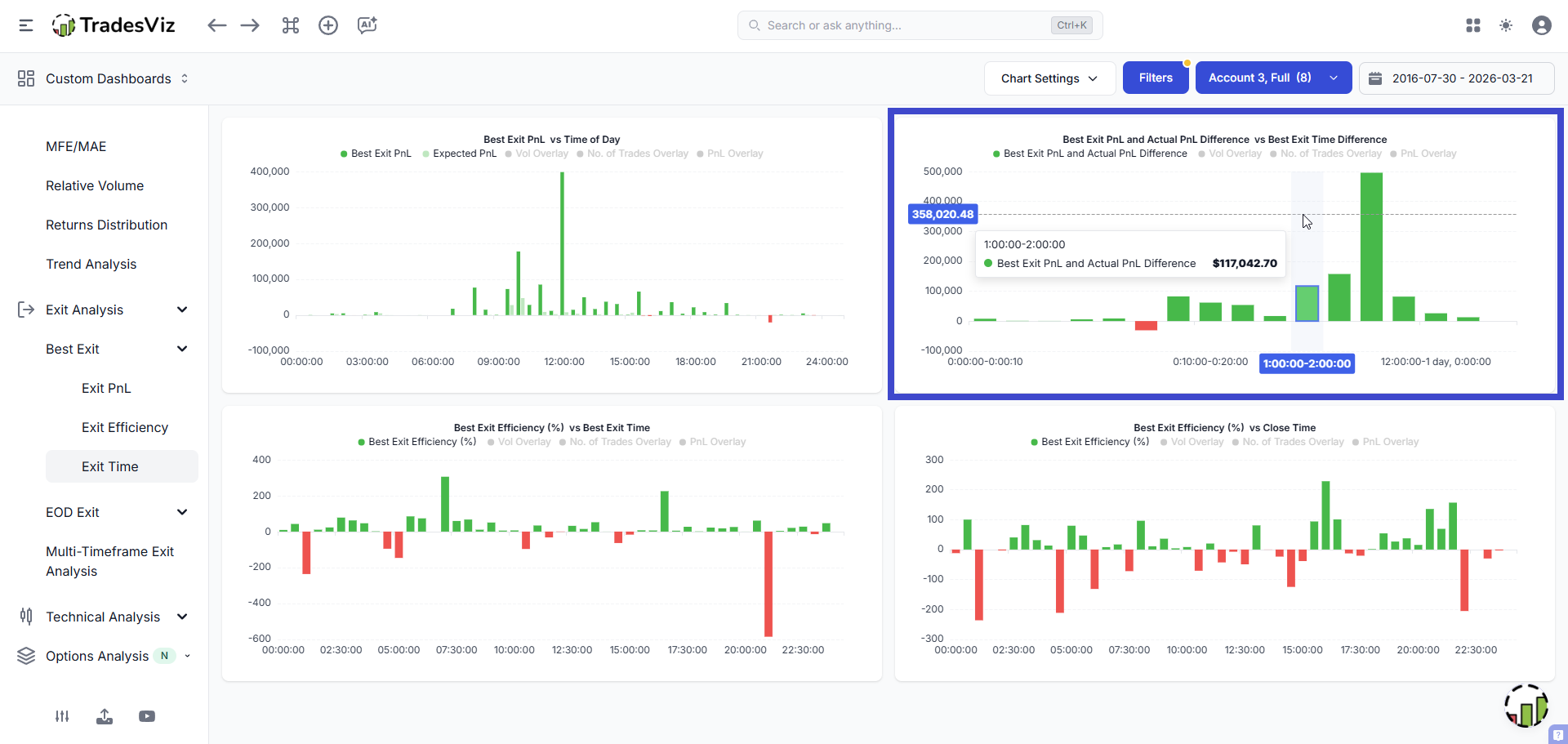Open the Chart Settings dropdown
1568x744 pixels.
click(1049, 78)
